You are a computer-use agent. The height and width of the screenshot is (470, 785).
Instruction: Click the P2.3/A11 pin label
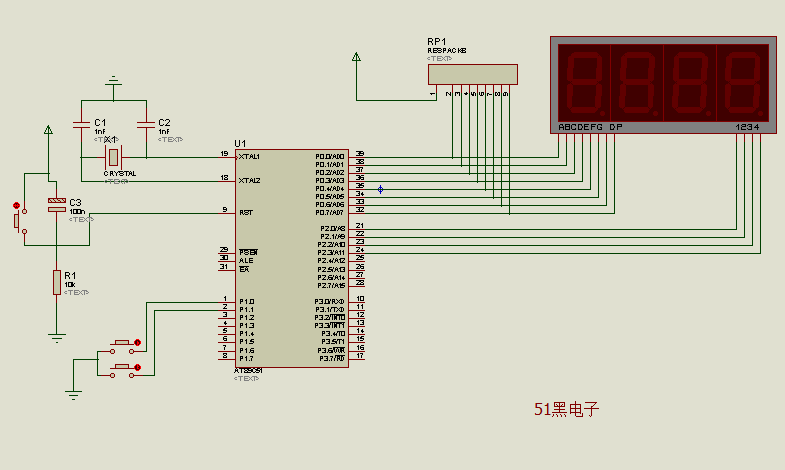pyautogui.click(x=331, y=253)
